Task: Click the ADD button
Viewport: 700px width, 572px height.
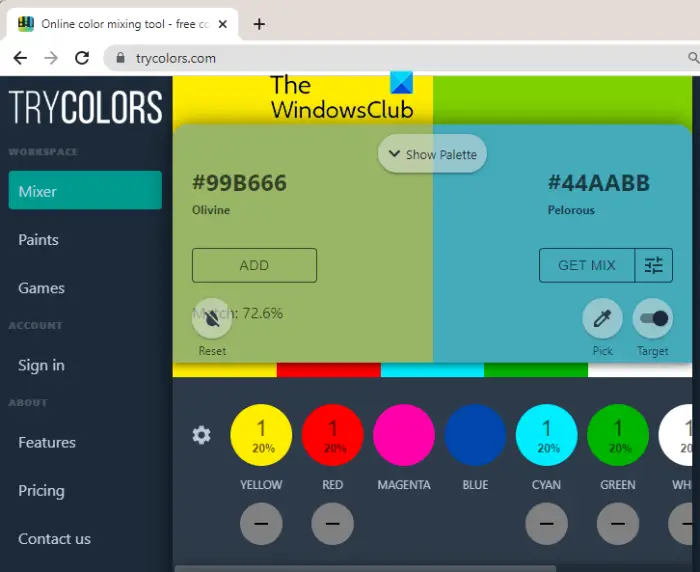Action: [x=254, y=265]
